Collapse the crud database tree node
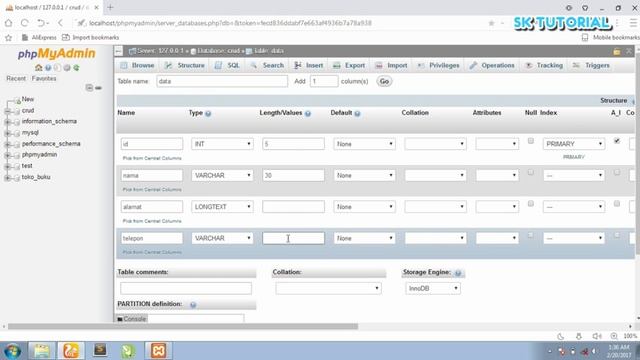This screenshot has width=640, height=360. point(7,111)
